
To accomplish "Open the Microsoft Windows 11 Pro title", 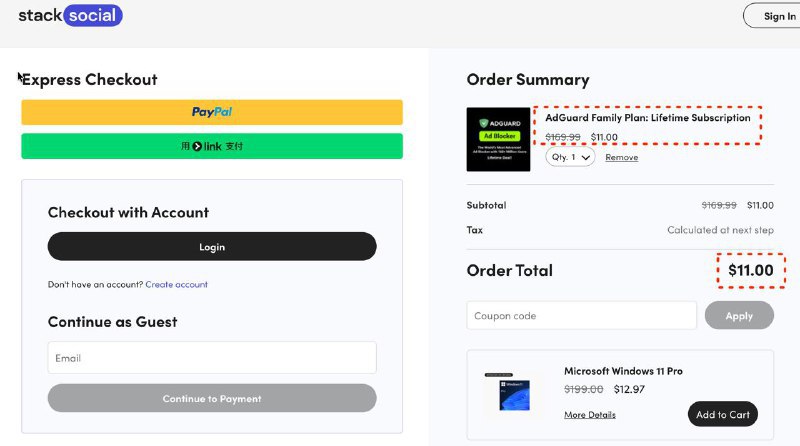I will pyautogui.click(x=623, y=371).
